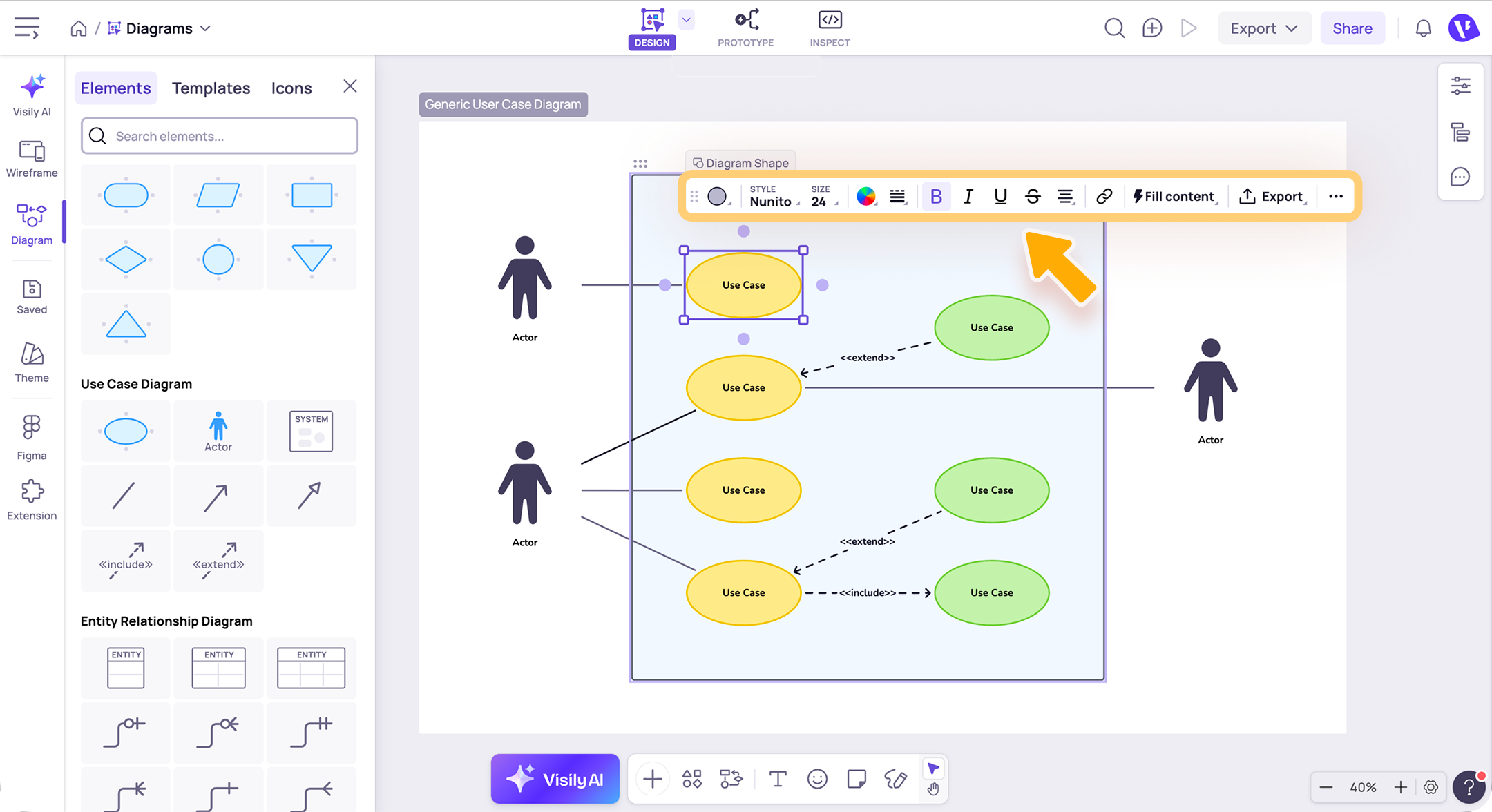Open the comments panel on right
The image size is (1492, 812).
click(x=1460, y=177)
